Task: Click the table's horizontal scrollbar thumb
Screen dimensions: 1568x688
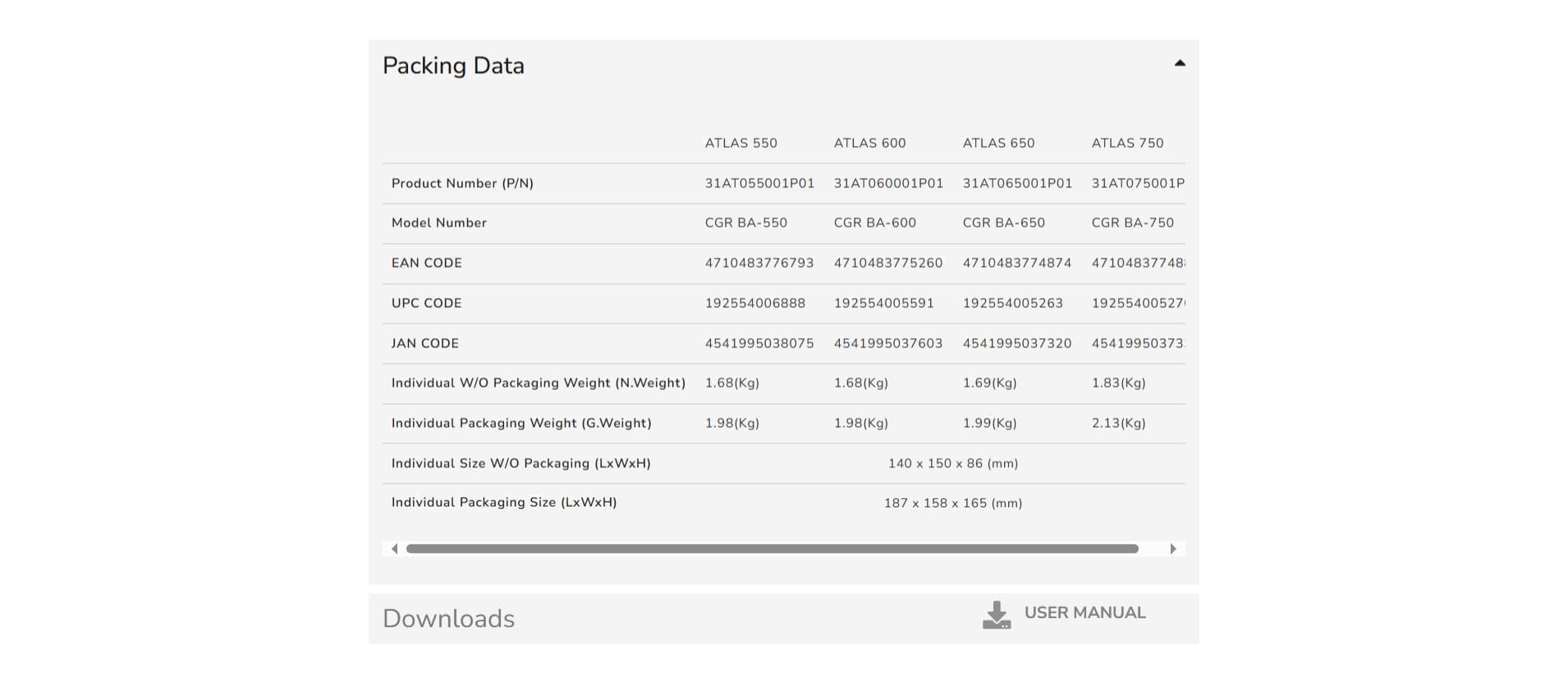Action: pos(772,549)
